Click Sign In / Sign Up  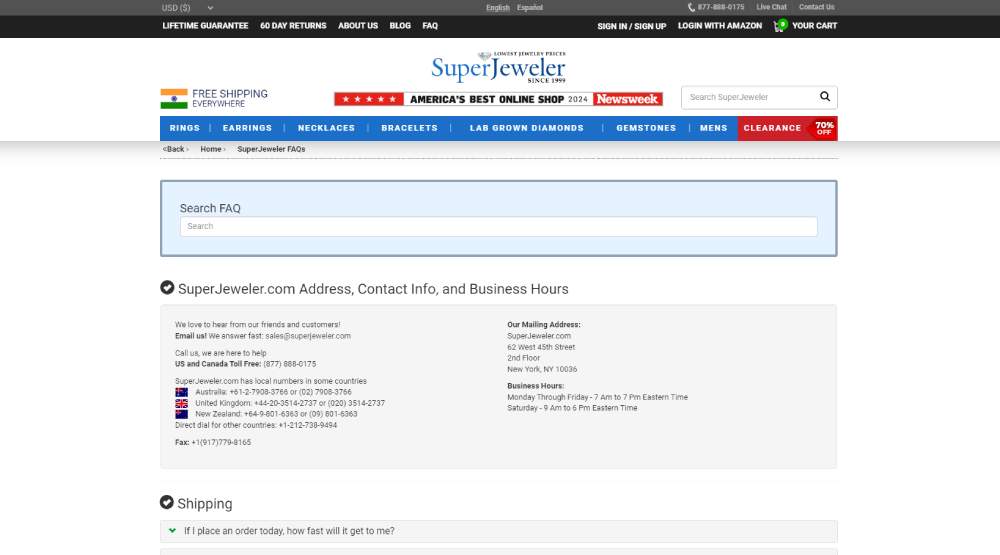tap(631, 26)
